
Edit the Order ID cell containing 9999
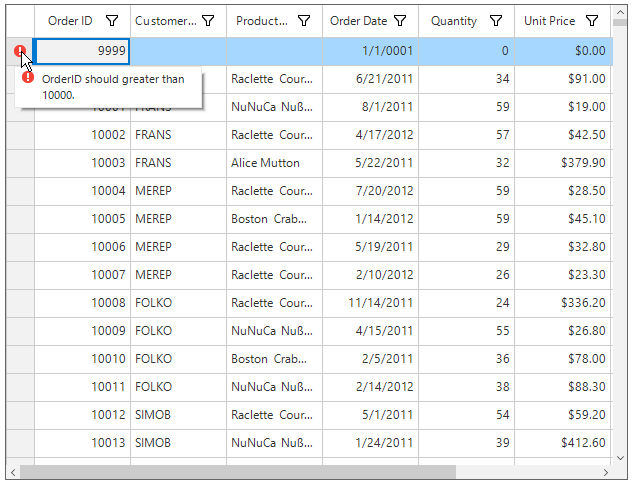tap(83, 51)
